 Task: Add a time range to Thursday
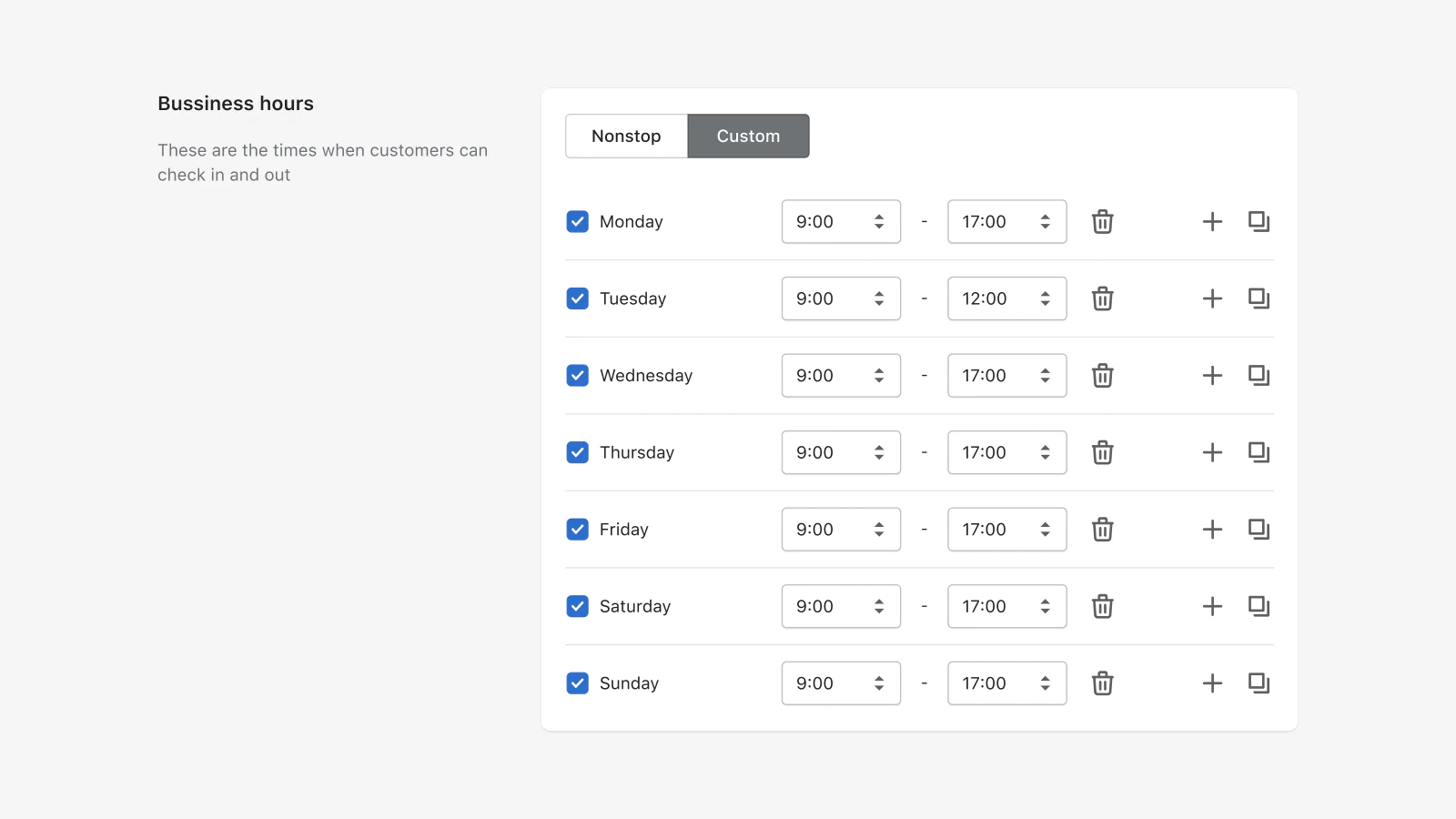[x=1212, y=452]
